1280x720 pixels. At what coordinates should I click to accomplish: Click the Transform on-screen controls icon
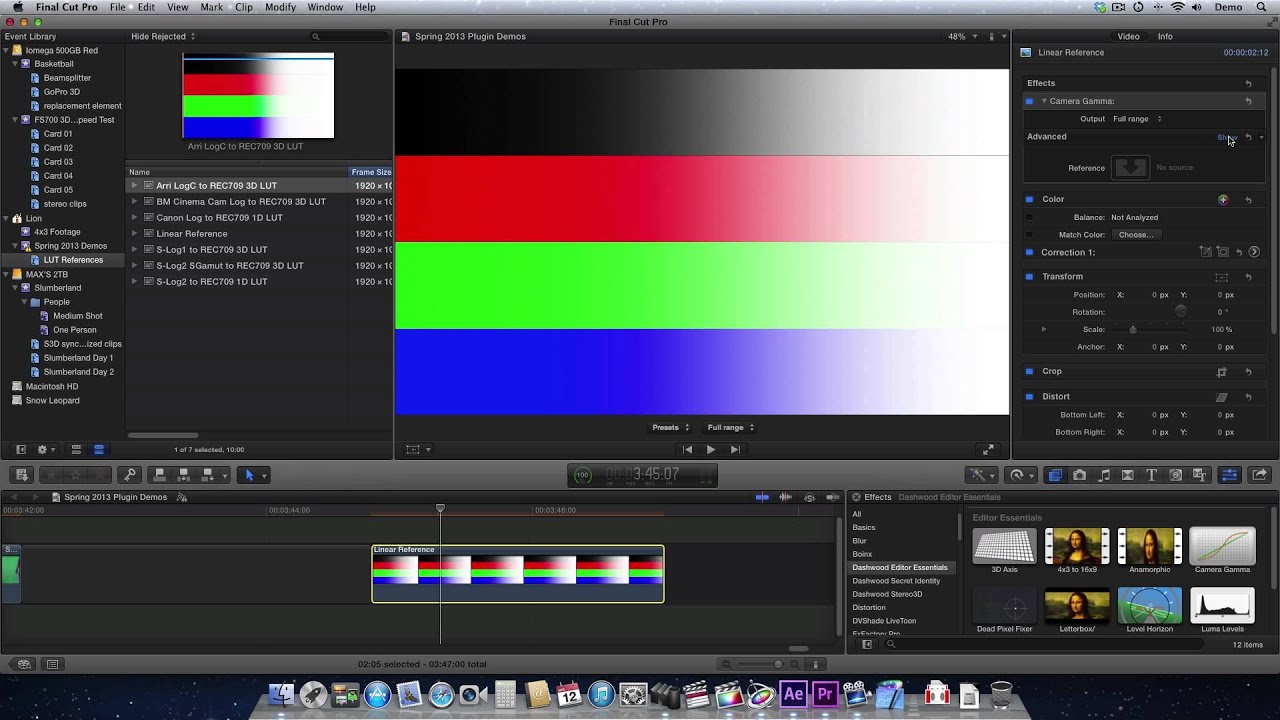pos(1221,277)
